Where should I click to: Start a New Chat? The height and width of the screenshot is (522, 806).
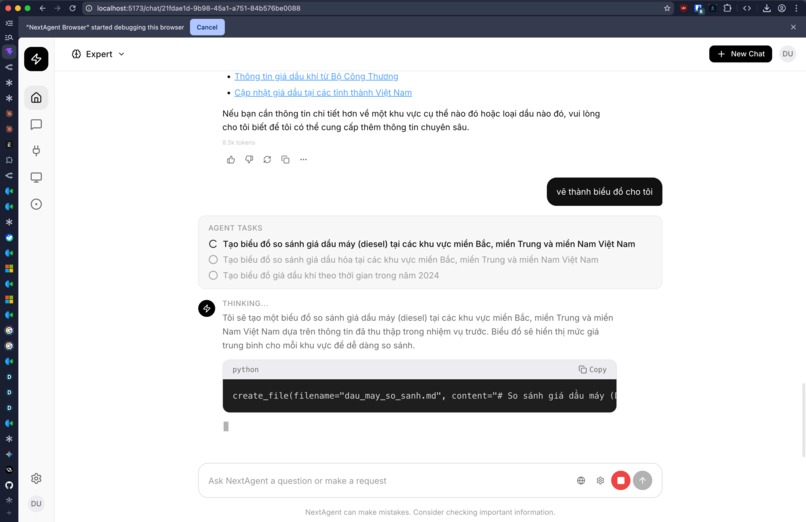(740, 54)
